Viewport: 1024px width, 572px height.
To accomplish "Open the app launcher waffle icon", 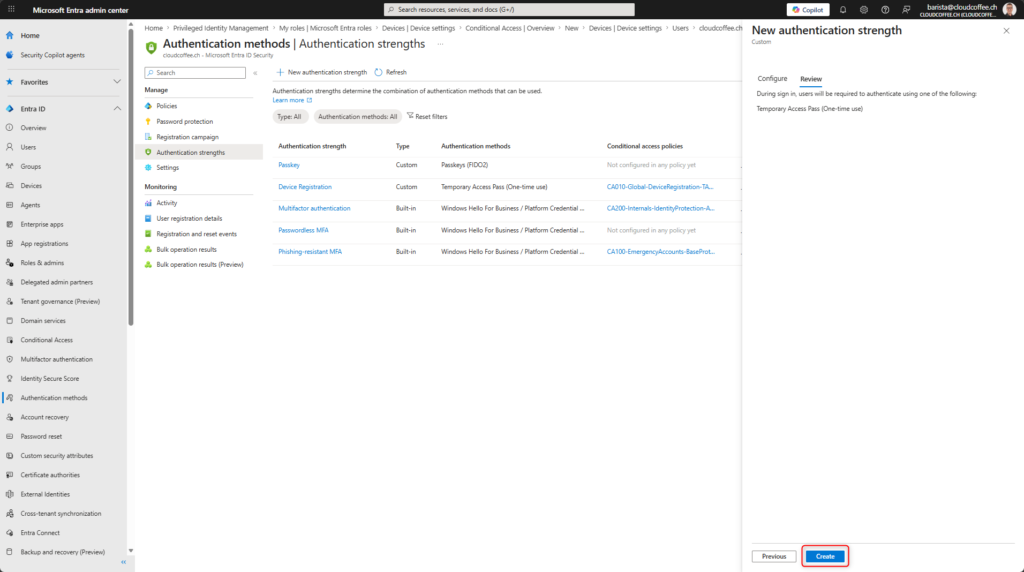I will [11, 10].
